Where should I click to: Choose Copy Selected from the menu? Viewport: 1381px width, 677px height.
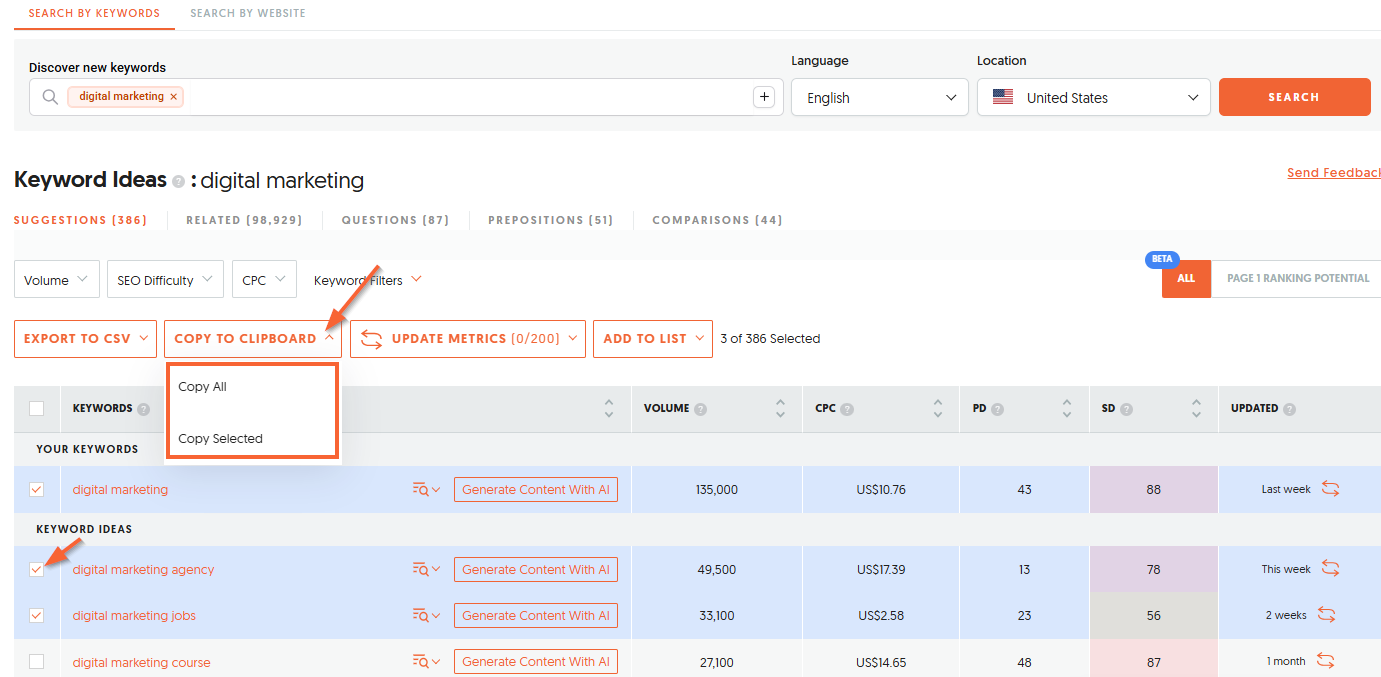pyautogui.click(x=220, y=438)
